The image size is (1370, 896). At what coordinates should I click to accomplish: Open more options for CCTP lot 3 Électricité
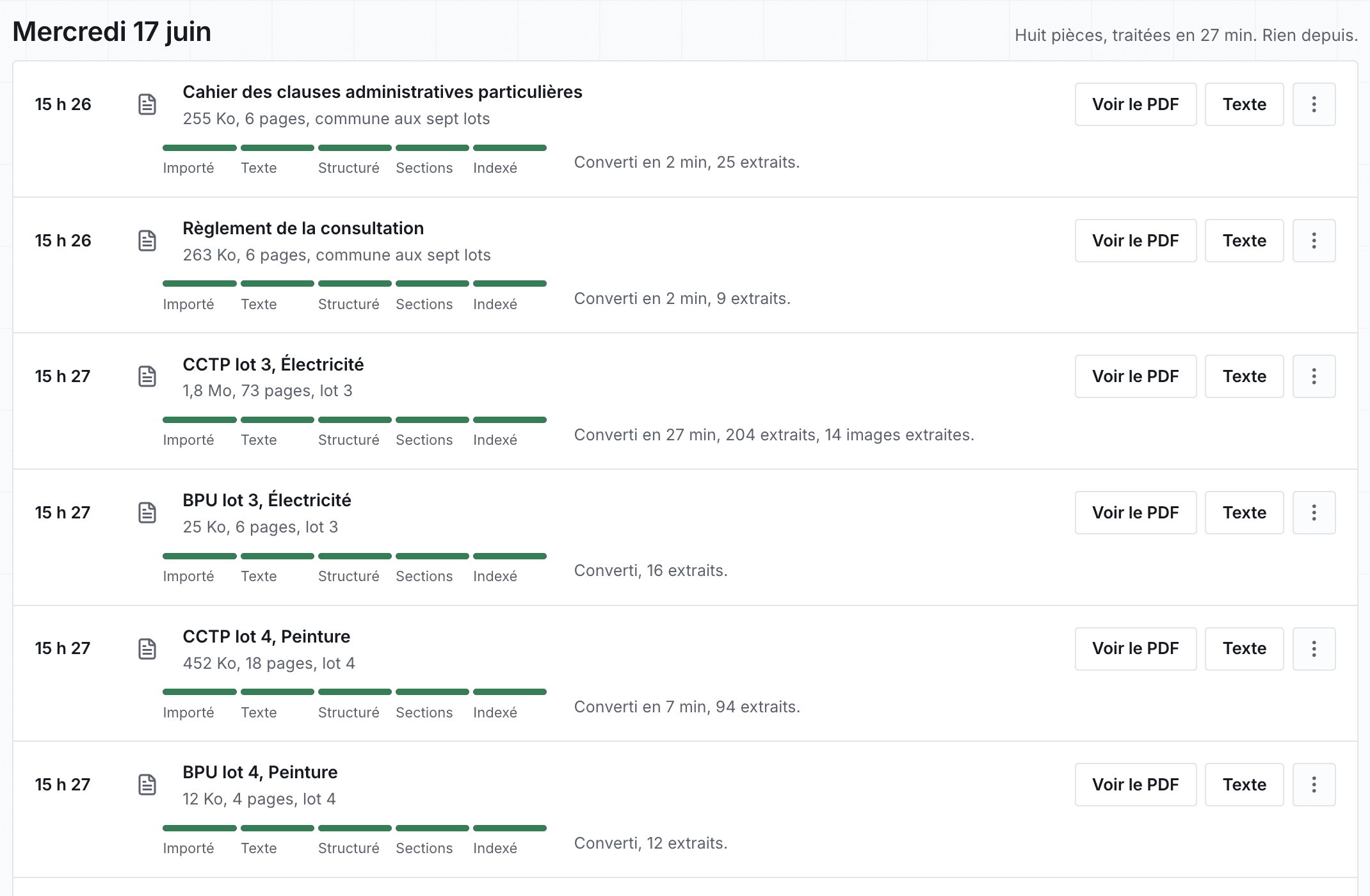pos(1314,376)
